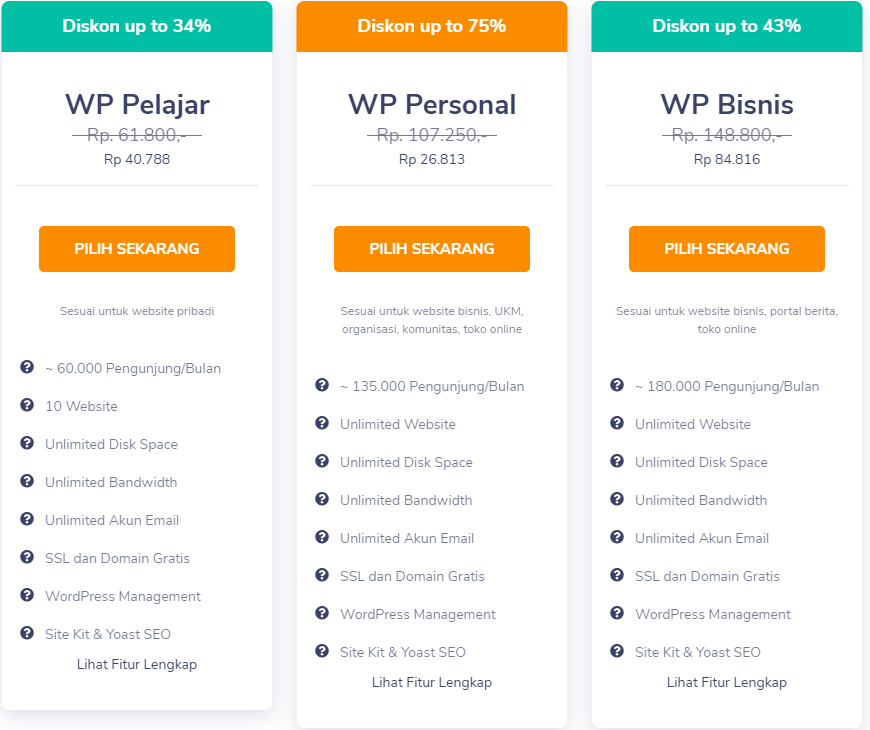Click WP Personal WordPress Management help icon
870x730 pixels.
point(322,613)
